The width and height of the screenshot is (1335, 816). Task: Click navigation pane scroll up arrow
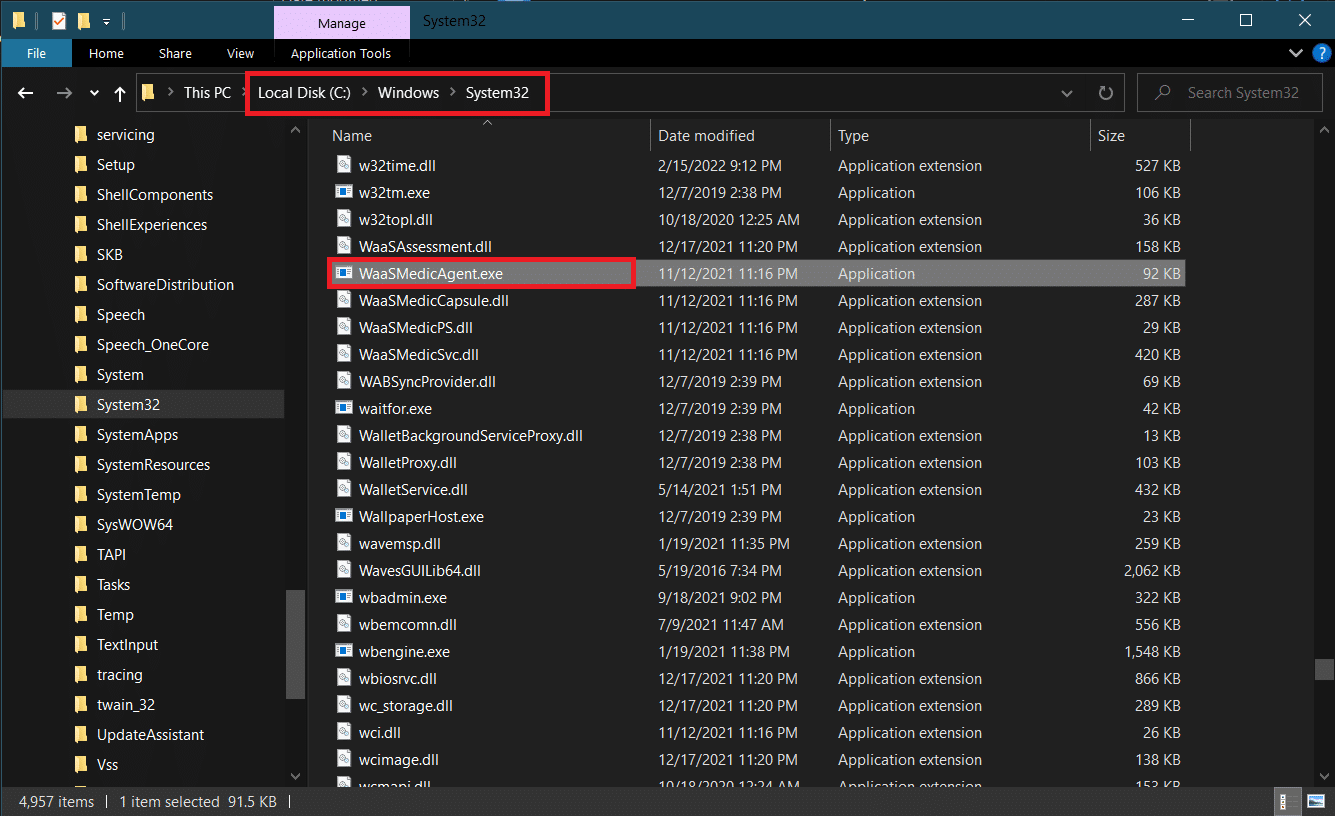coord(296,130)
